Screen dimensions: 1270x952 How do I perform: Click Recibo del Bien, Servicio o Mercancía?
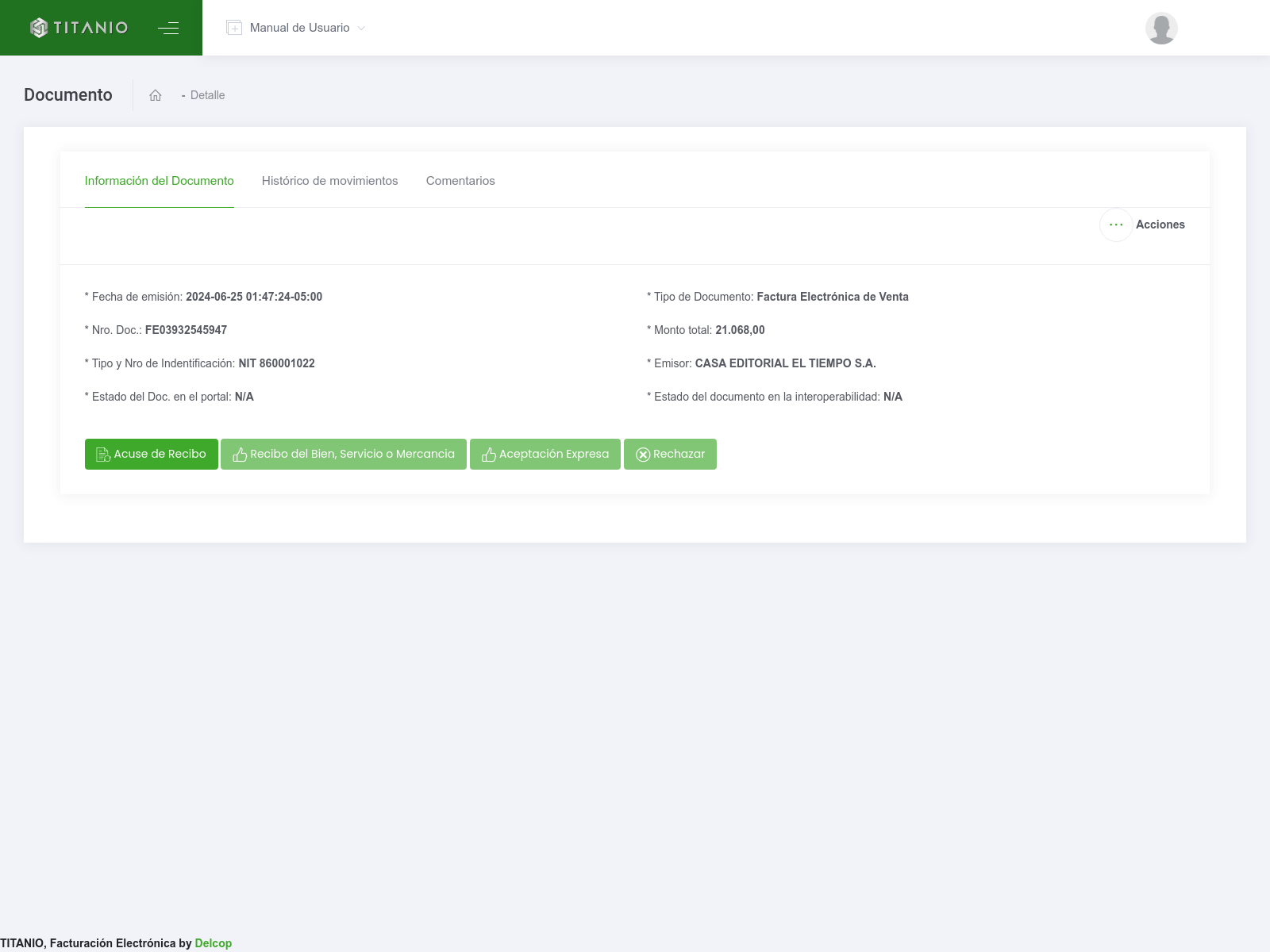tap(344, 454)
